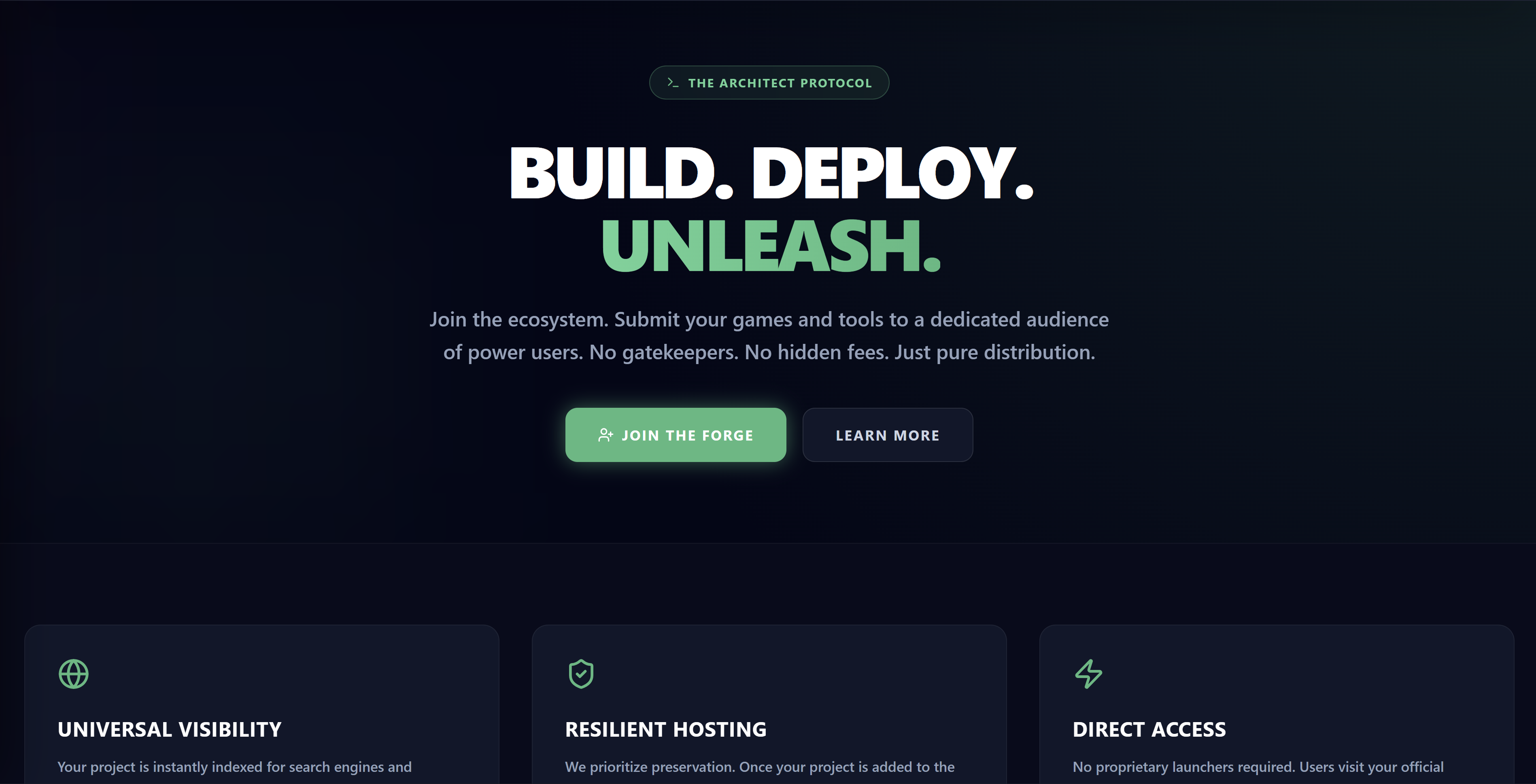Click the lightning bolt icon
The height and width of the screenshot is (784, 1536).
point(1088,674)
